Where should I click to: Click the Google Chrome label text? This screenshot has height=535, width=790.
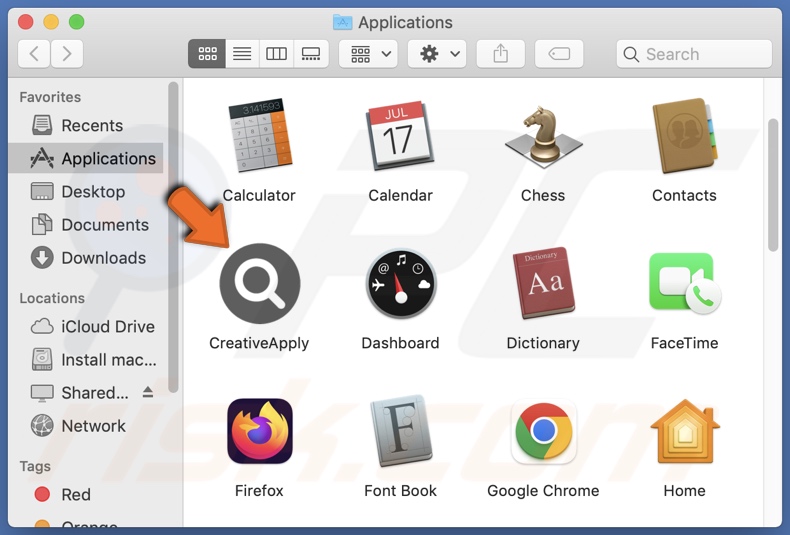pyautogui.click(x=543, y=491)
